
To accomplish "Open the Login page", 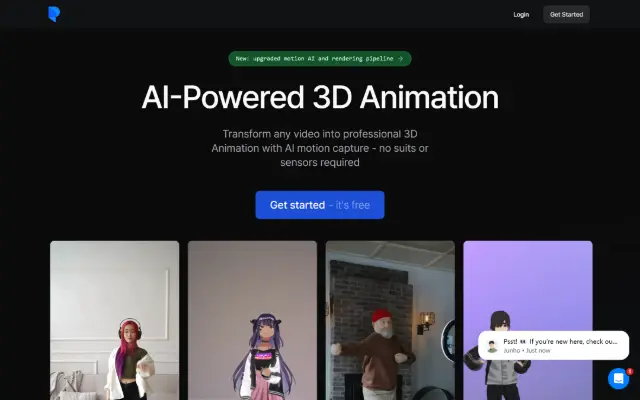I will (521, 15).
